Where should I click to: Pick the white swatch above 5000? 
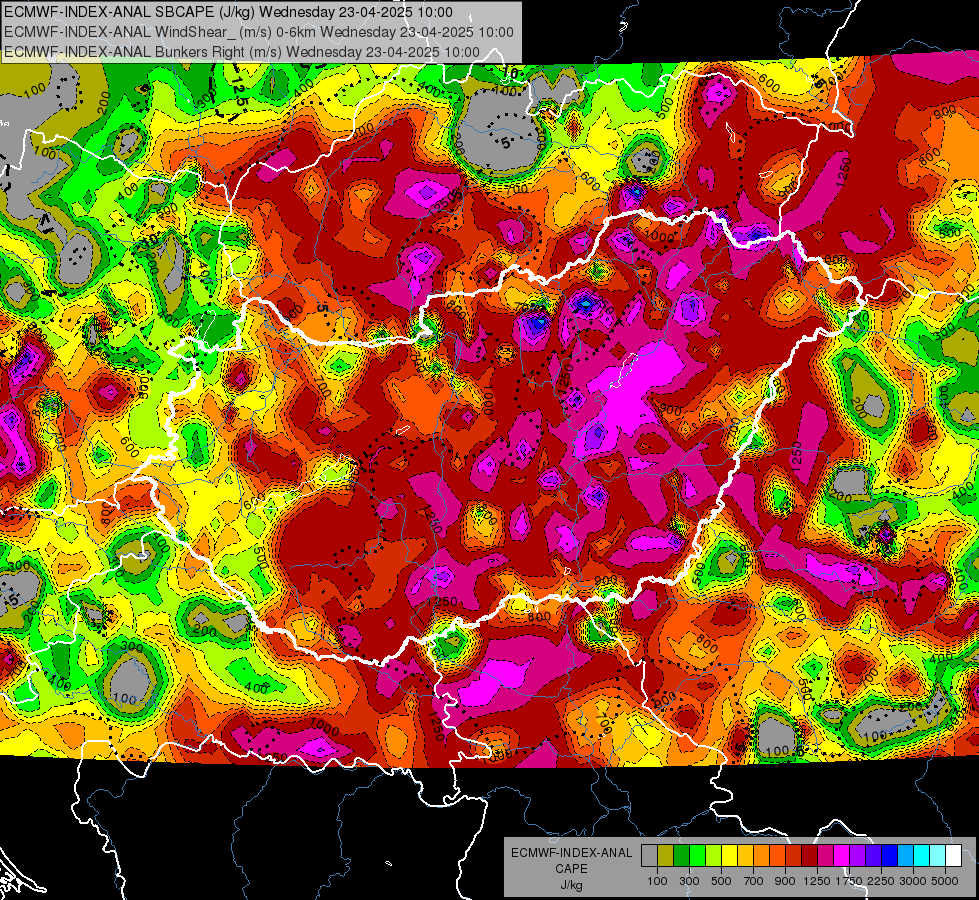click(953, 855)
